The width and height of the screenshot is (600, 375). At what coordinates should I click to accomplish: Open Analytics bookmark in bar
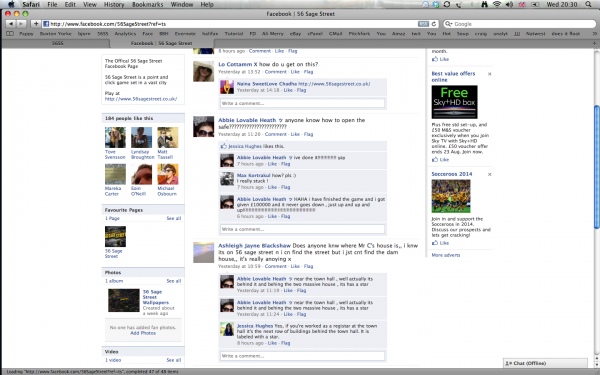pos(125,34)
